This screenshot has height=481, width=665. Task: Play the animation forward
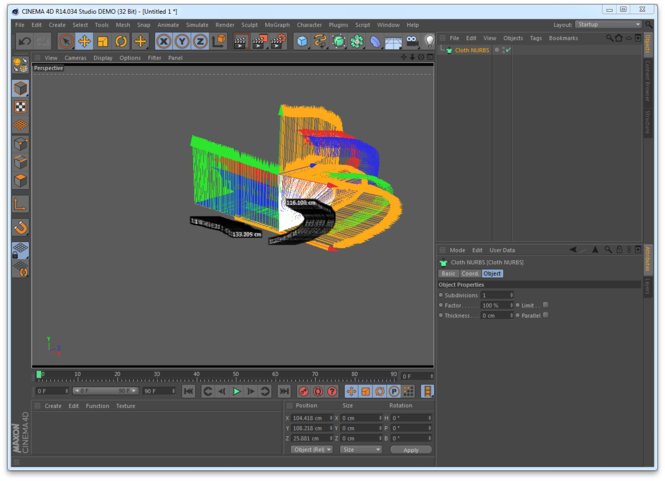click(236, 392)
